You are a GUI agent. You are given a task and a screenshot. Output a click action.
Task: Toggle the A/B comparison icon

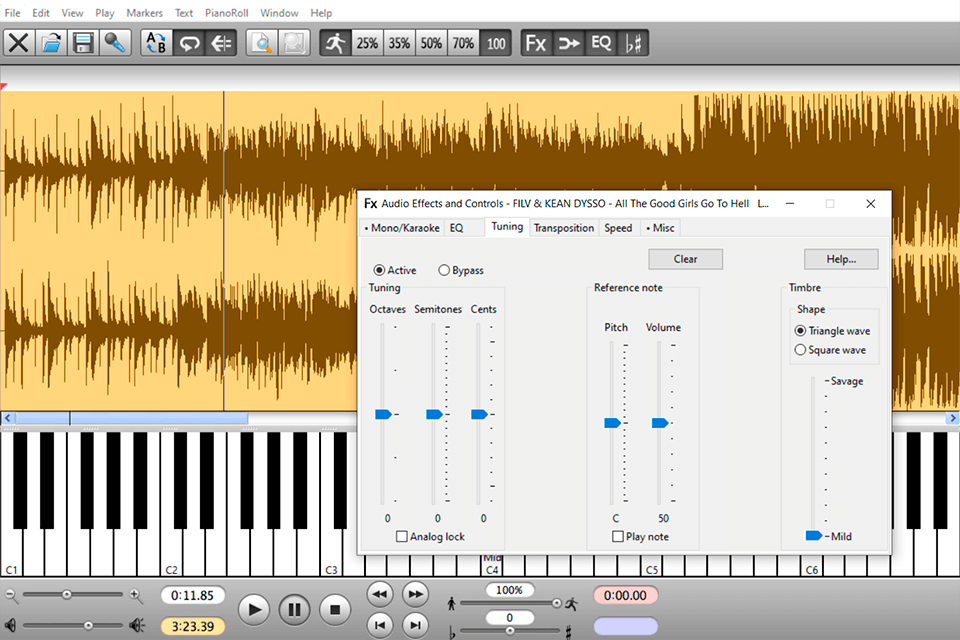[155, 42]
